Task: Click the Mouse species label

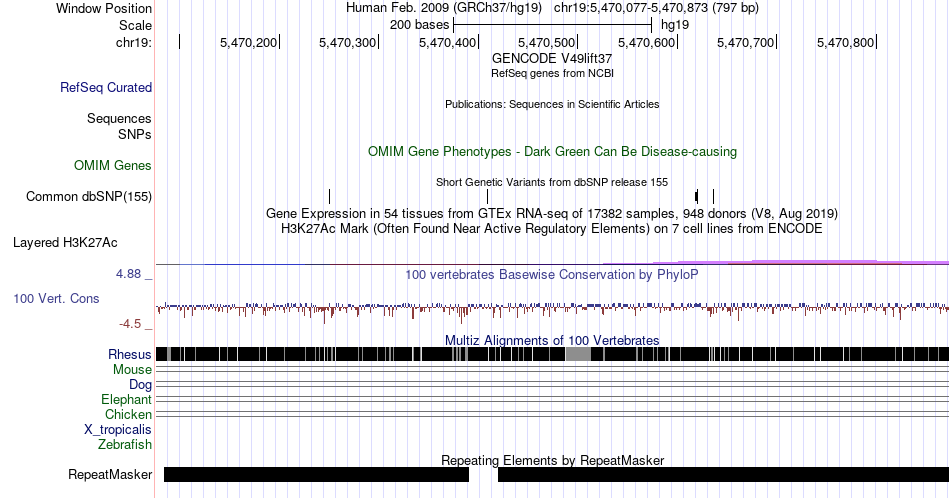Action: [x=132, y=370]
